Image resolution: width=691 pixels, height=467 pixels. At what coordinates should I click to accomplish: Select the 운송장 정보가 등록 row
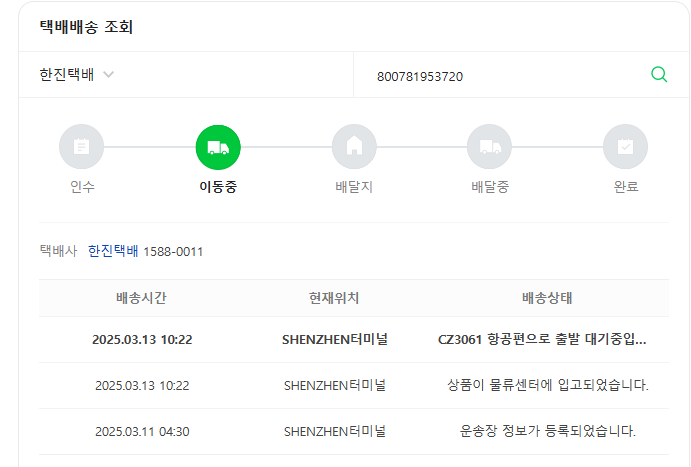tap(354, 431)
